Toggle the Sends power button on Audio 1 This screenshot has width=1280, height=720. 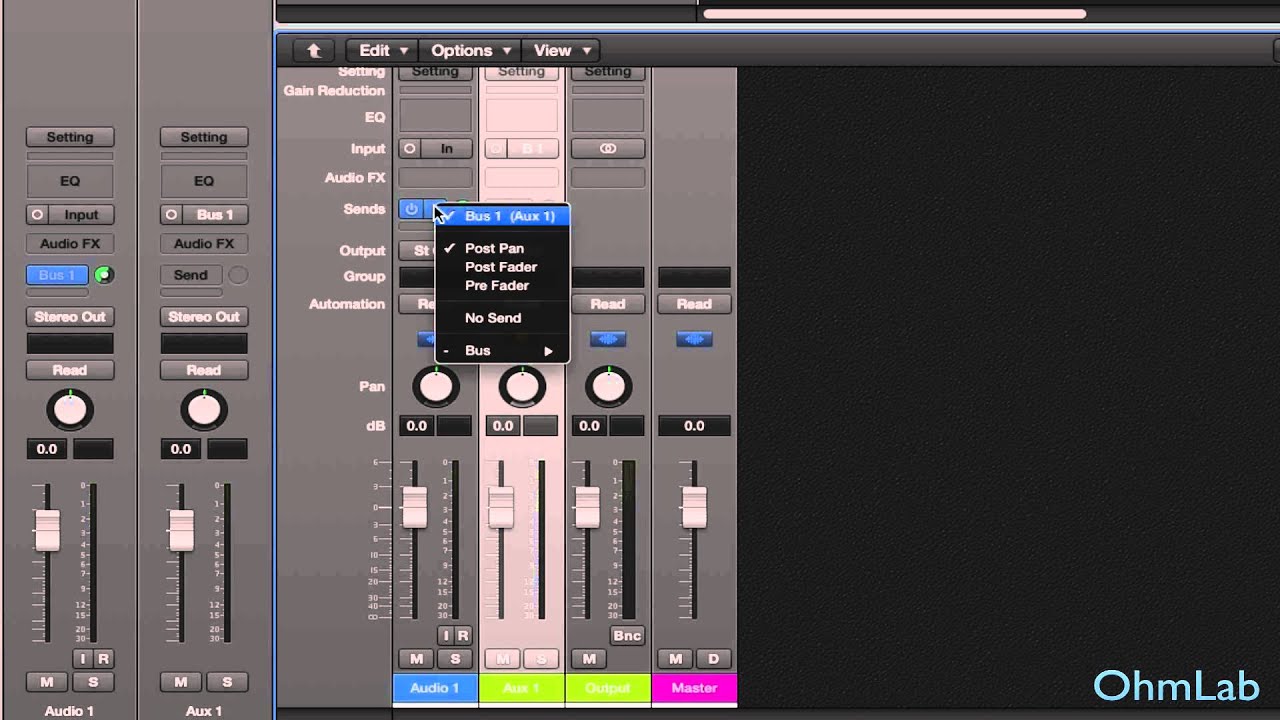tap(411, 209)
